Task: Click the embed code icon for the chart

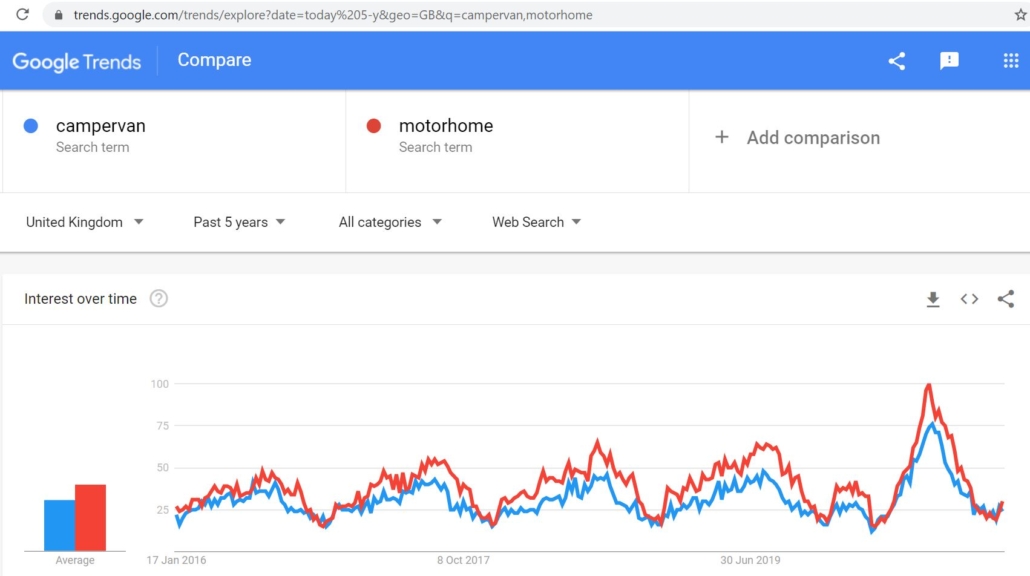Action: [x=969, y=298]
